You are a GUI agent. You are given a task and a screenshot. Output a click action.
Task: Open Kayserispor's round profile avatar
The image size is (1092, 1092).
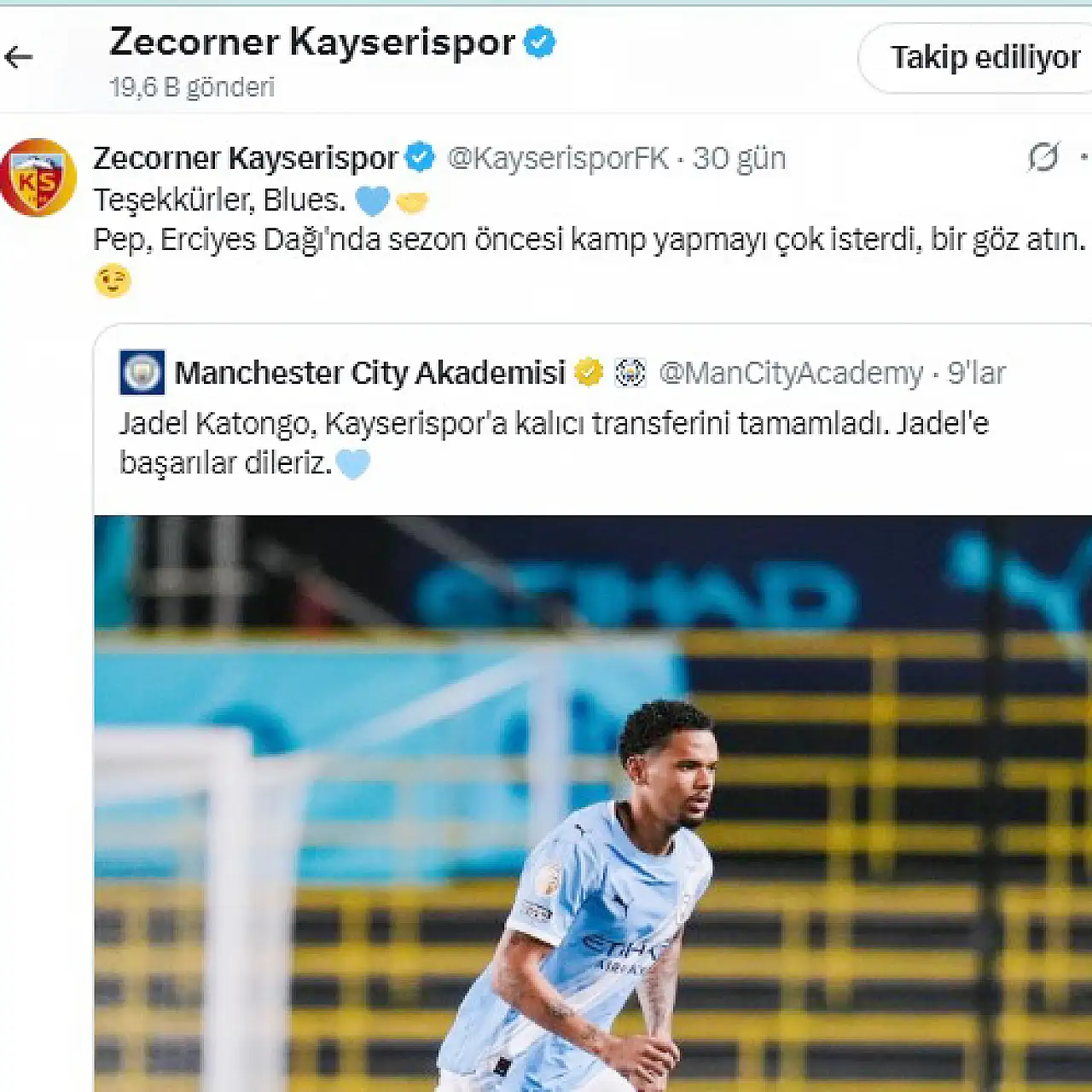coord(38,177)
